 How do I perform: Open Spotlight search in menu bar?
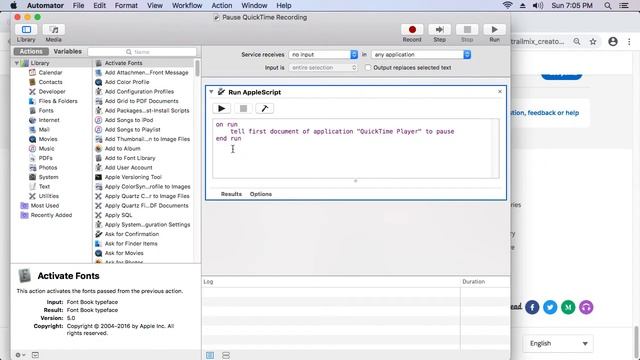coord(608,5)
